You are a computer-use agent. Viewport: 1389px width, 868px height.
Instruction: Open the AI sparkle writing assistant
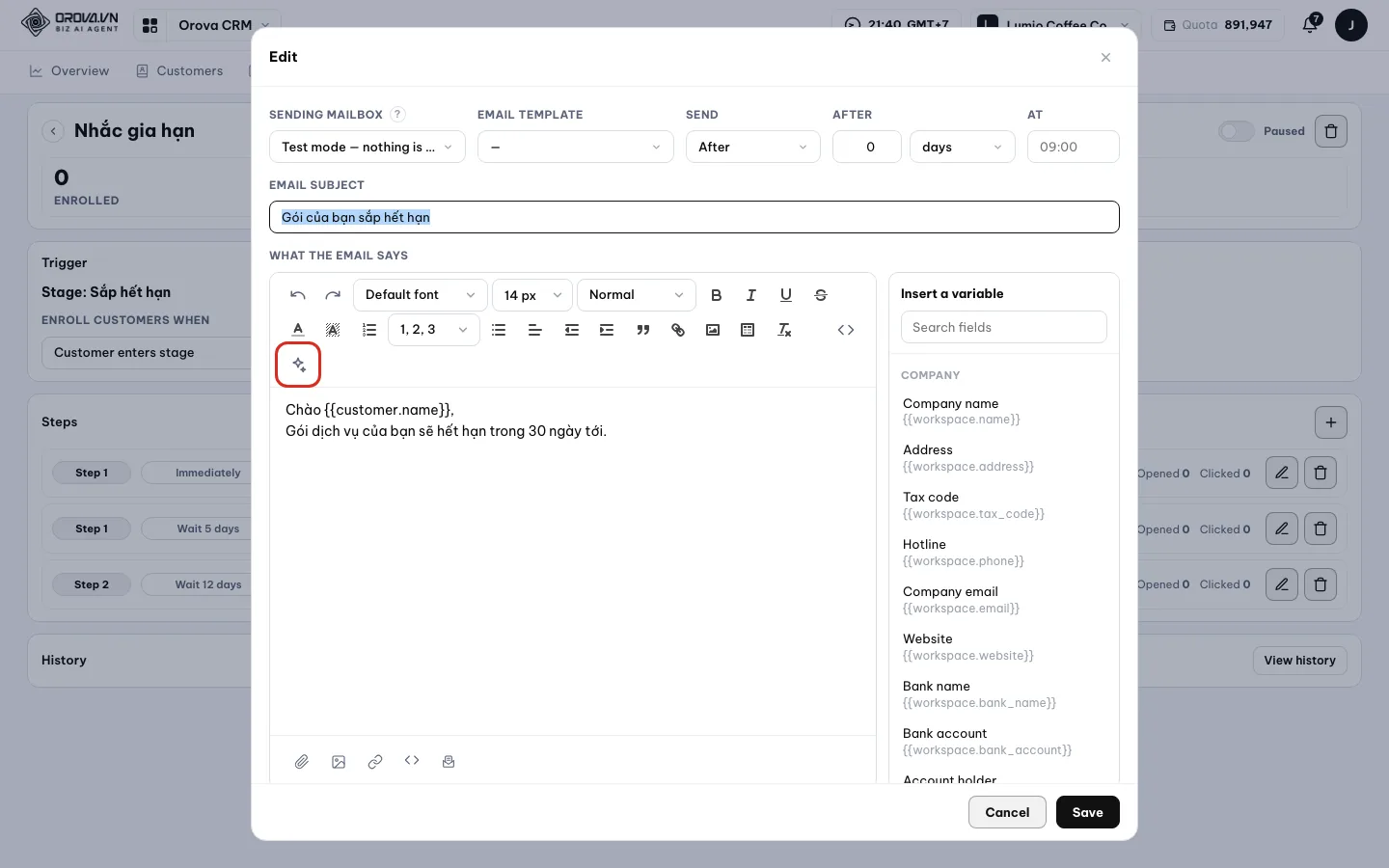pyautogui.click(x=298, y=365)
